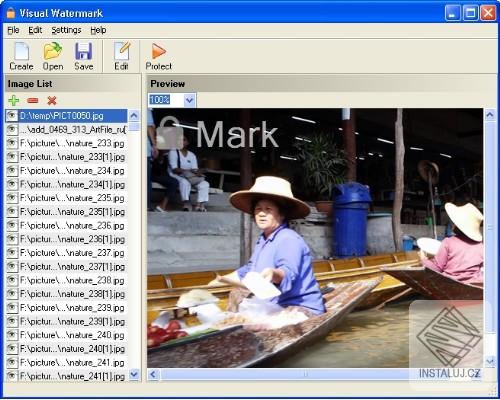Add image with green plus icon
The height and width of the screenshot is (400, 500).
(x=14, y=100)
